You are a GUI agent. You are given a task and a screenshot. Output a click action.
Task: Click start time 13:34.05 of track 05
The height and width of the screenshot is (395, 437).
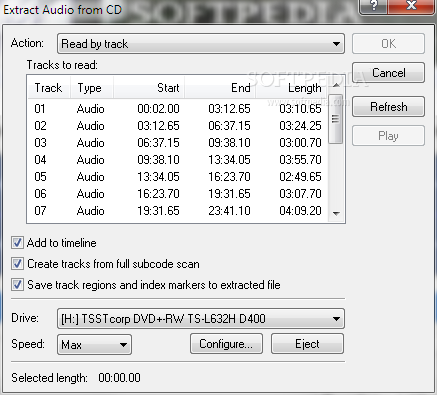coord(158,177)
